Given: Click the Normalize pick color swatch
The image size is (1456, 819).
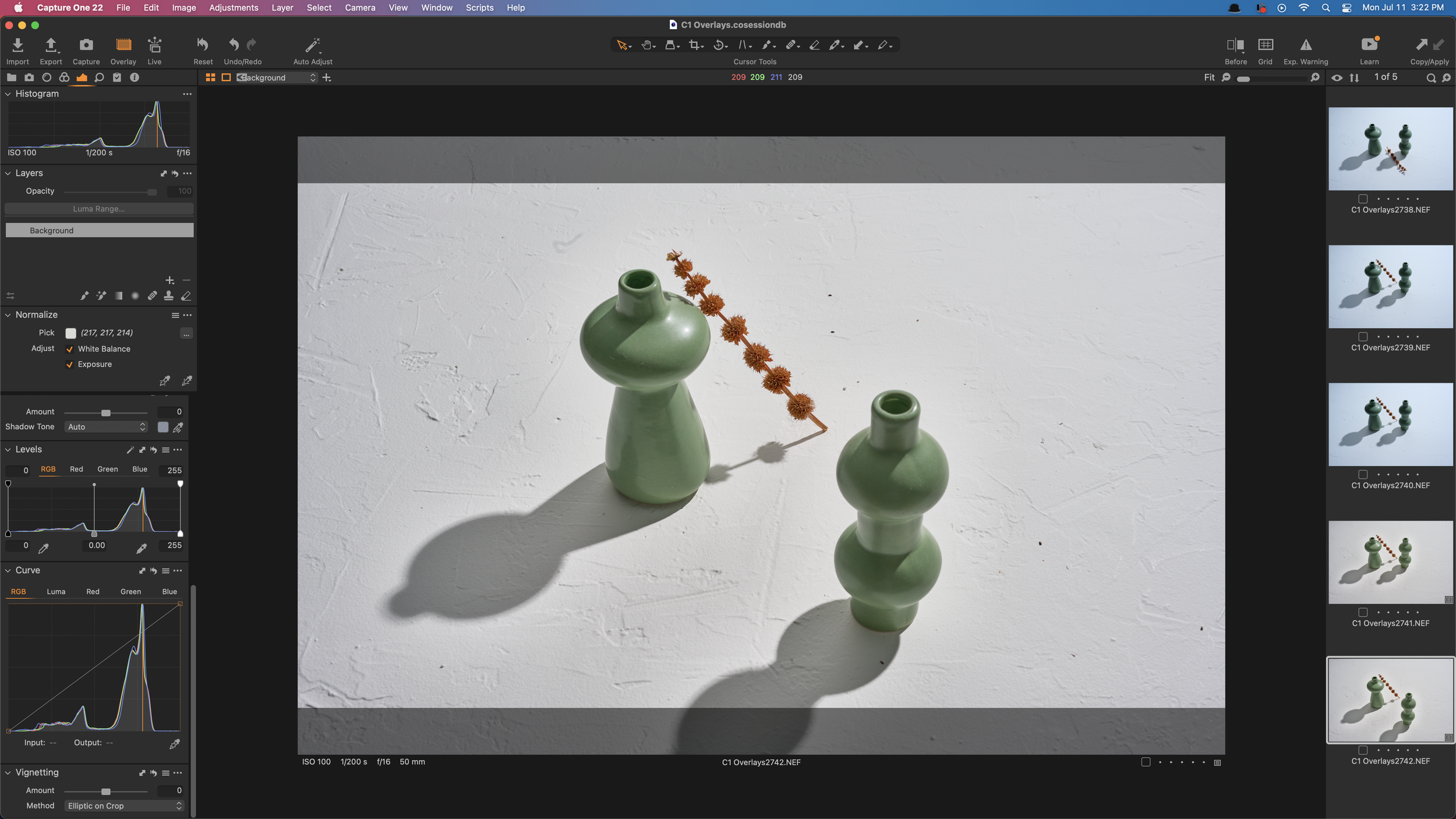Looking at the screenshot, I should pos(70,333).
